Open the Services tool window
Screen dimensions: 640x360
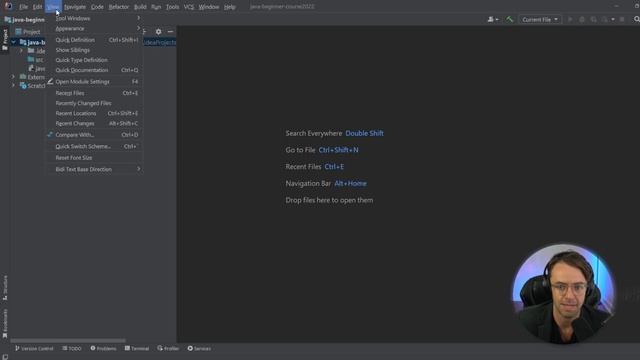pos(199,349)
